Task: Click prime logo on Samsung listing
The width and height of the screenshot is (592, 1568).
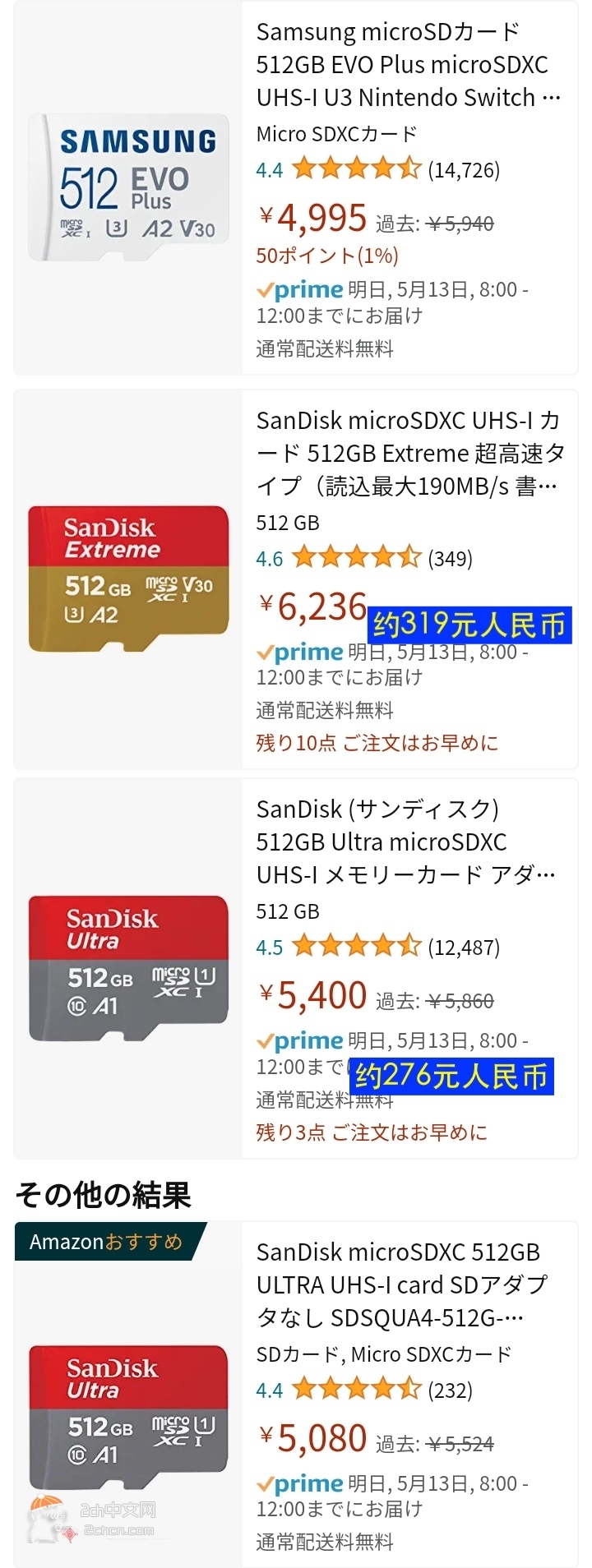Action: [x=300, y=290]
